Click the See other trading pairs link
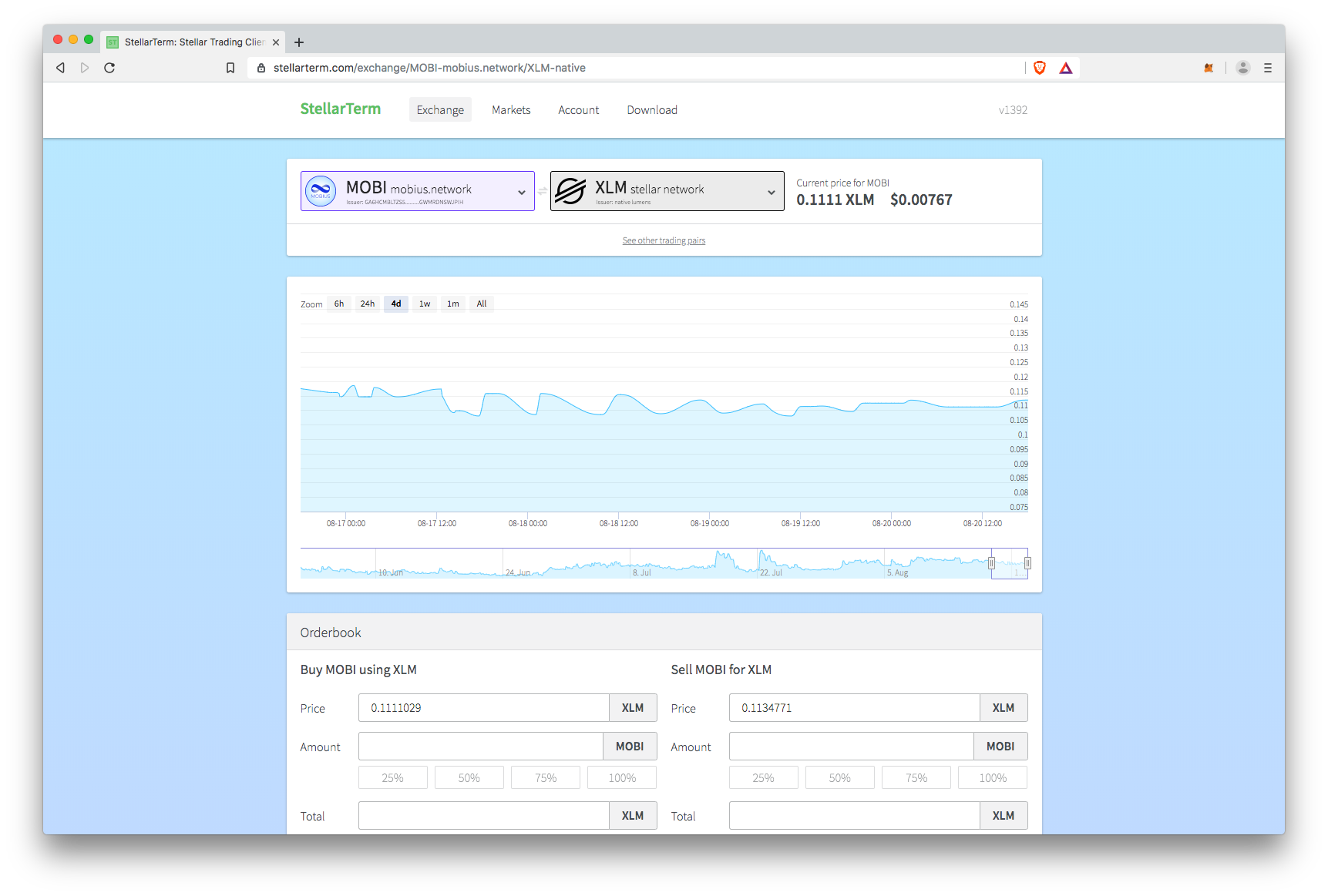 664,240
